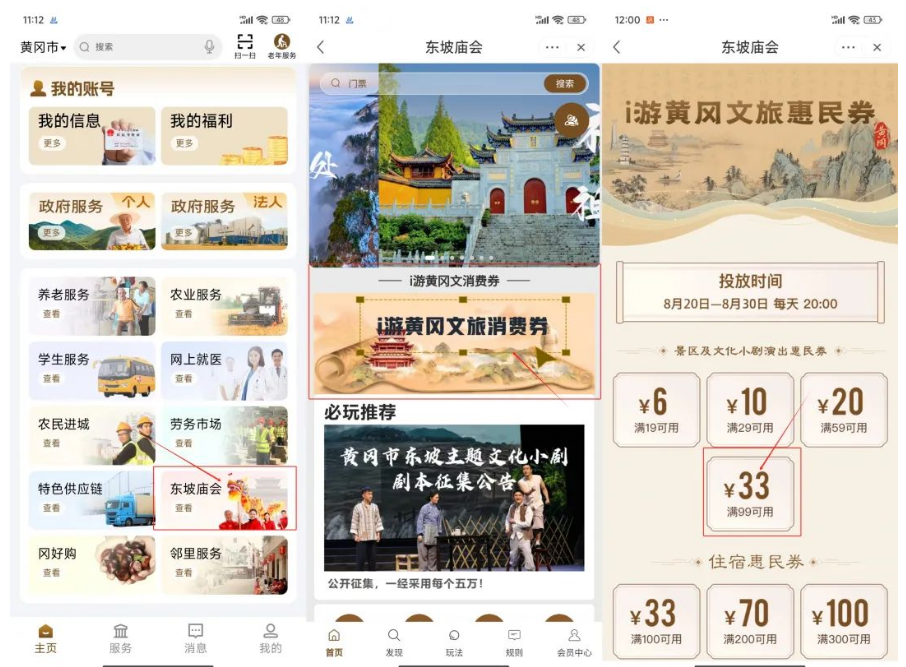This screenshot has width=906, height=667.
Task: Go to 服务 tab in bottom bar
Action: 120,638
